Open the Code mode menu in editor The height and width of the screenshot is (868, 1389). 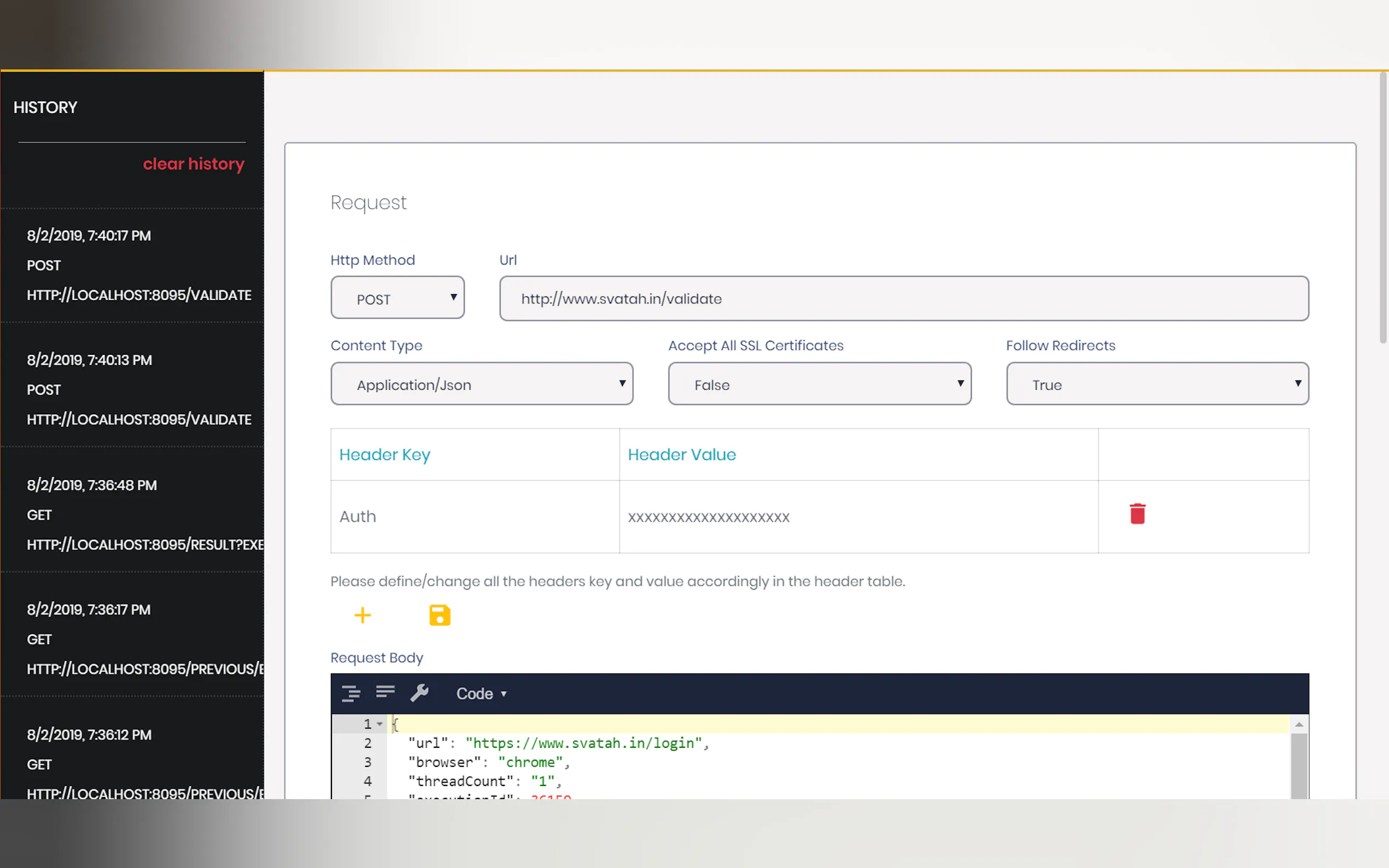tap(481, 694)
